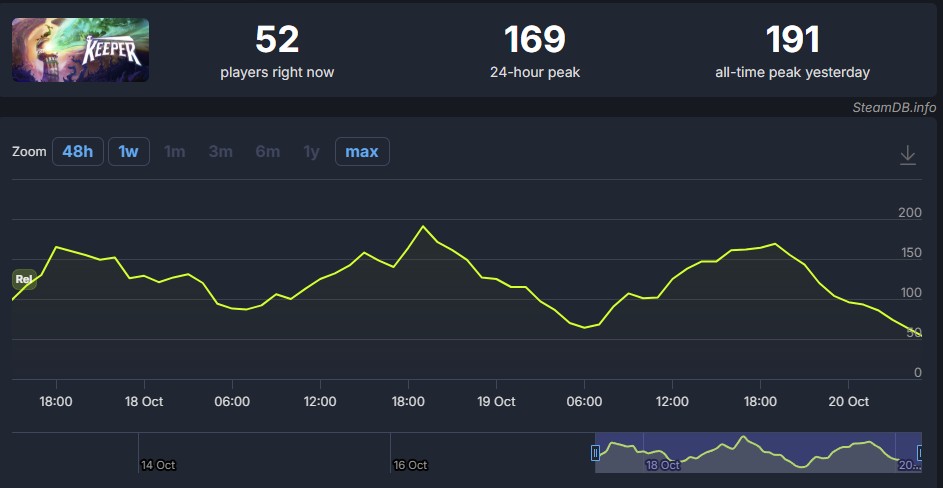Image resolution: width=943 pixels, height=488 pixels.
Task: Click the 14 Oct mark in navigator
Action: (x=158, y=465)
